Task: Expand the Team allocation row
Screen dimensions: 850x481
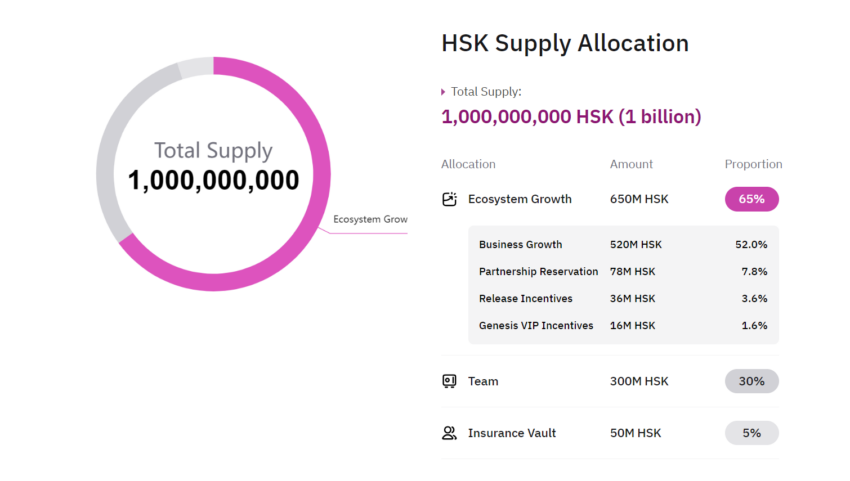Action: pyautogui.click(x=483, y=381)
